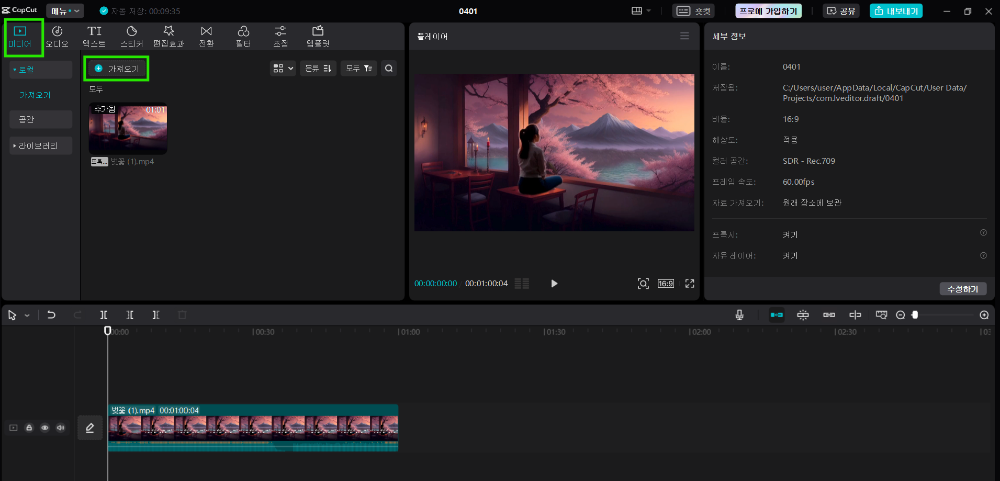Viewport: 1000px width, 481px height.
Task: Open the Stickers (스티커) tab
Action: tap(132, 37)
